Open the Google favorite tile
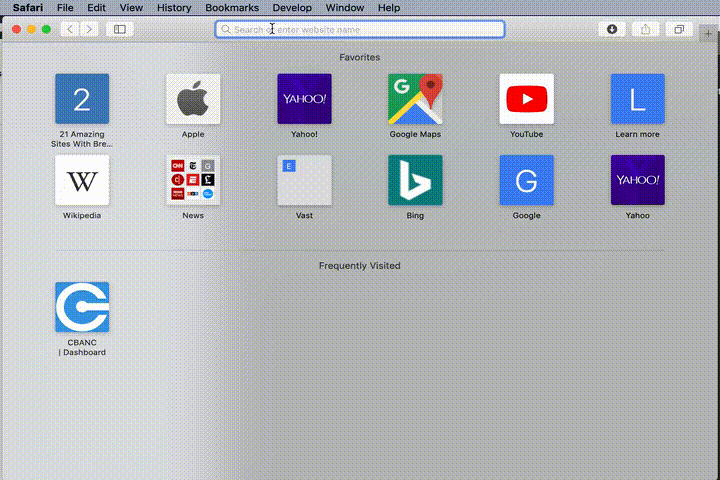 point(527,180)
